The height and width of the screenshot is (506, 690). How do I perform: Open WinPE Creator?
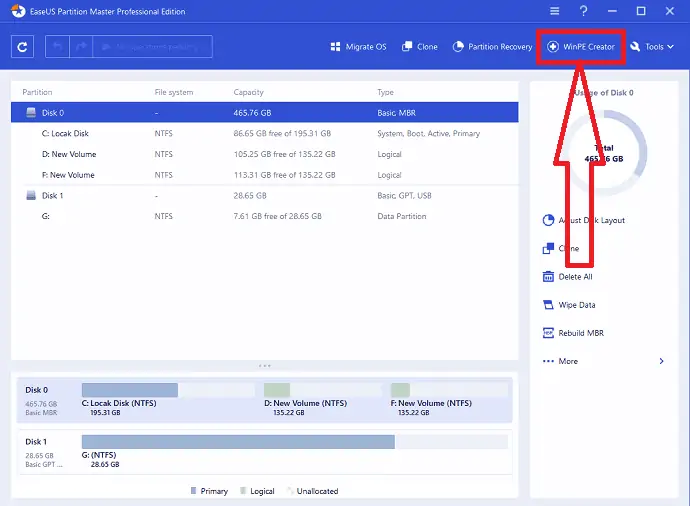581,47
